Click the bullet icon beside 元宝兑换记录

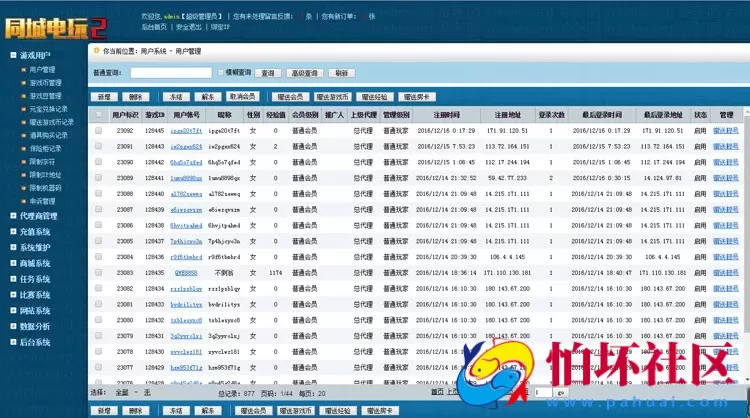(23, 109)
